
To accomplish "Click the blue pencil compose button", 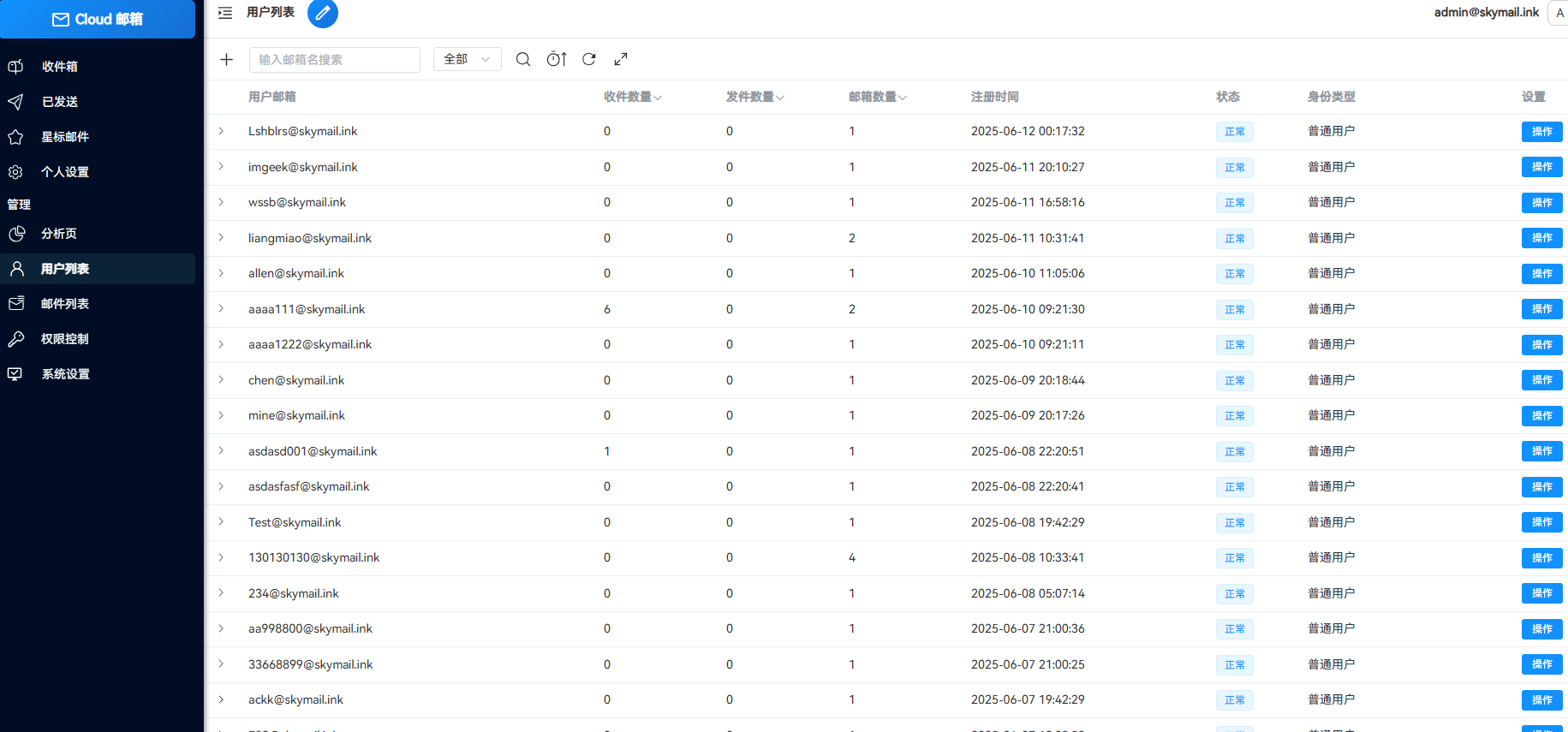I will [x=323, y=13].
